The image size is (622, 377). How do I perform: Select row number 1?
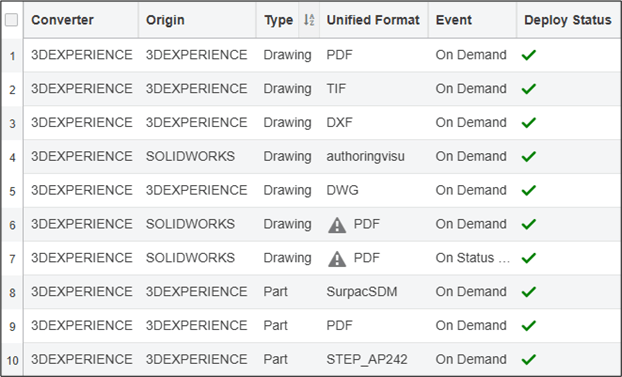tap(12, 56)
